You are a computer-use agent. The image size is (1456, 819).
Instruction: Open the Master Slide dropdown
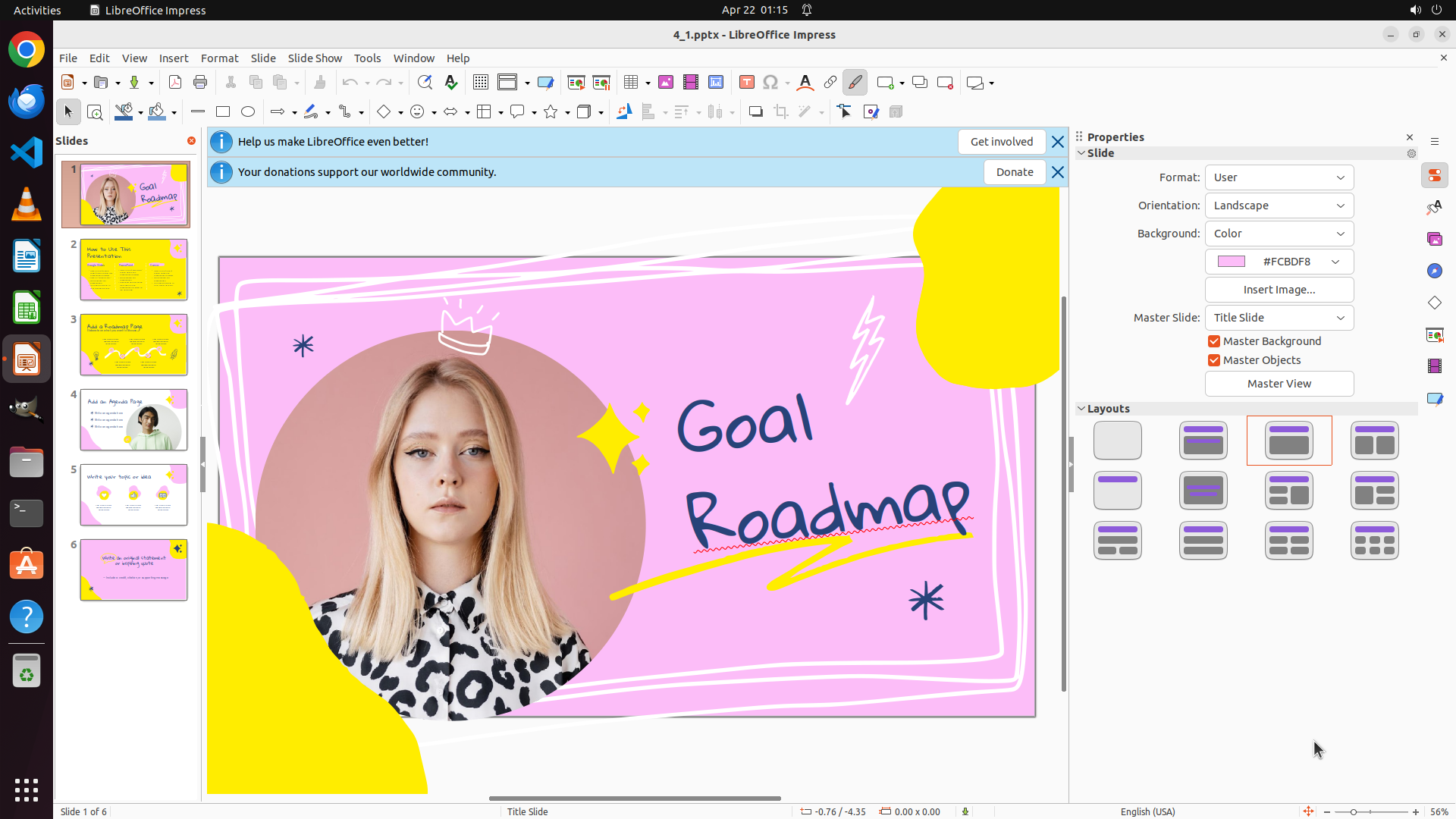tap(1279, 318)
